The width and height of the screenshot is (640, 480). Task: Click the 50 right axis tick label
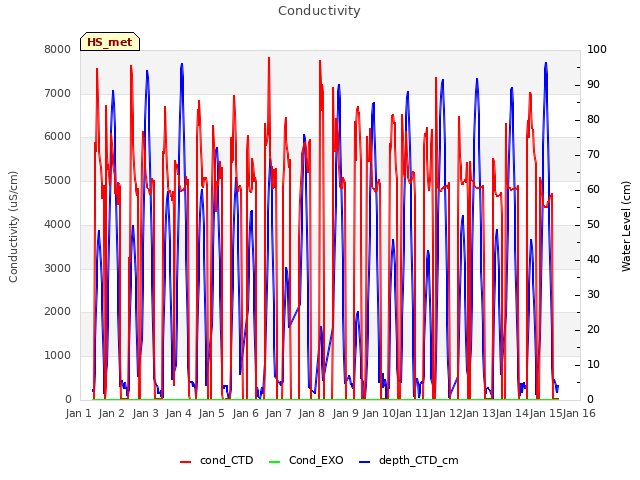click(593, 224)
